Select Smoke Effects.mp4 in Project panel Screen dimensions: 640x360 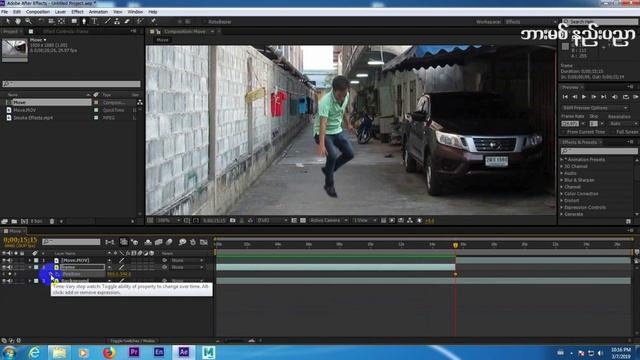click(33, 118)
